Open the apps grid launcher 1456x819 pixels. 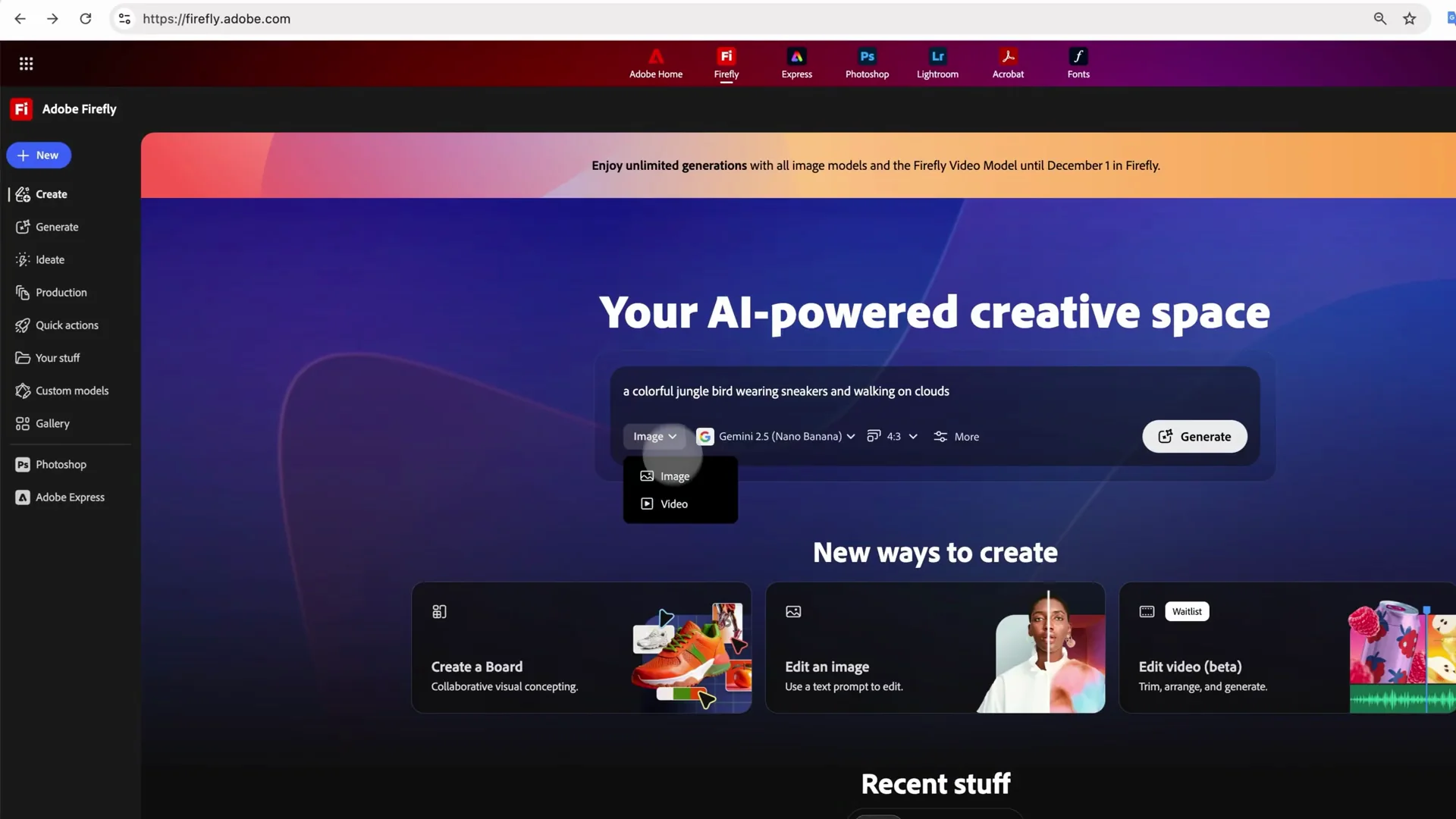tap(27, 64)
